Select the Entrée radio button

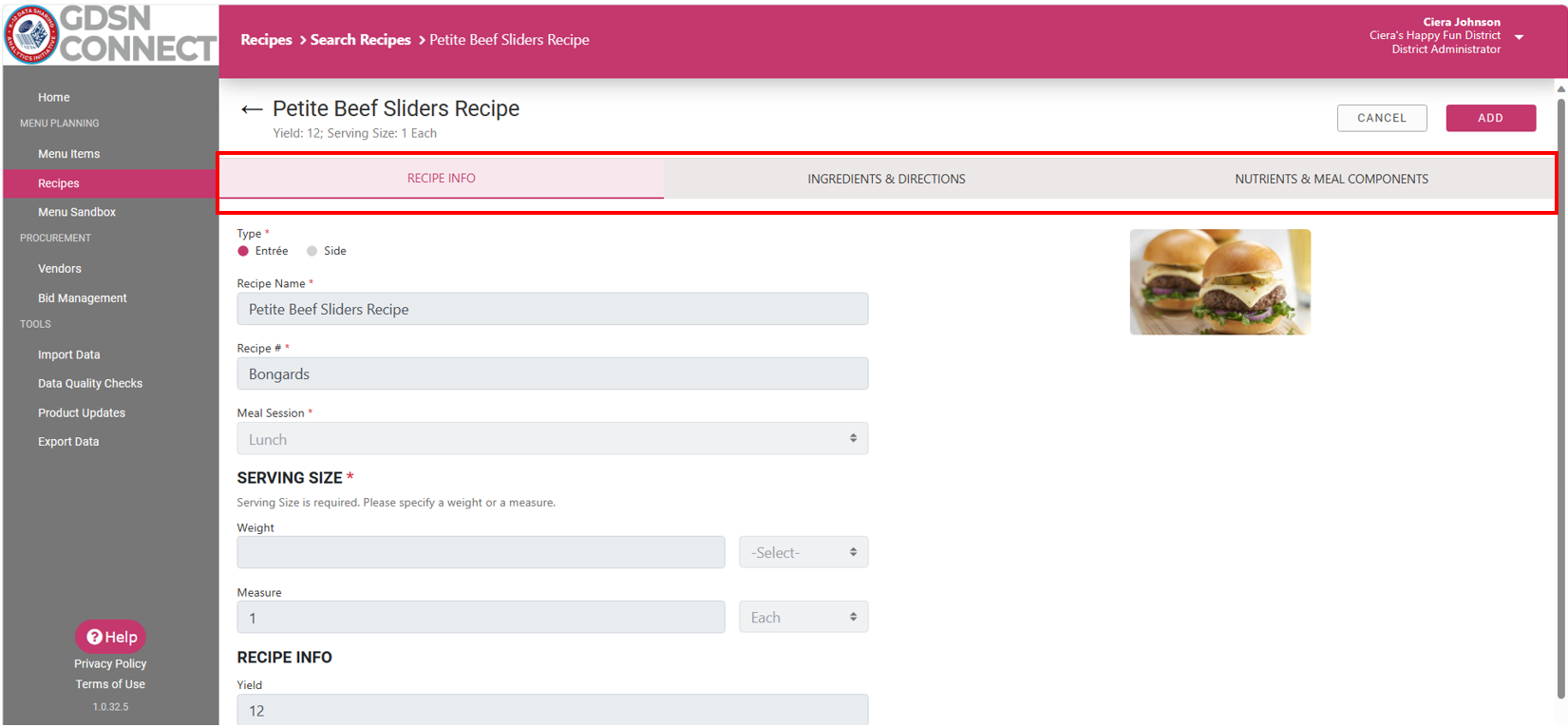(243, 251)
